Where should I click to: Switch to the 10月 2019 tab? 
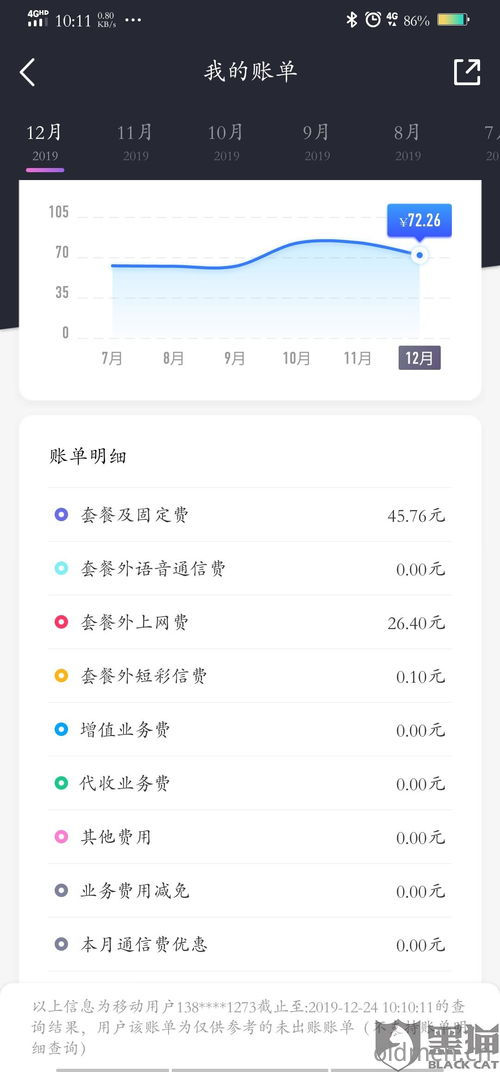click(x=226, y=142)
